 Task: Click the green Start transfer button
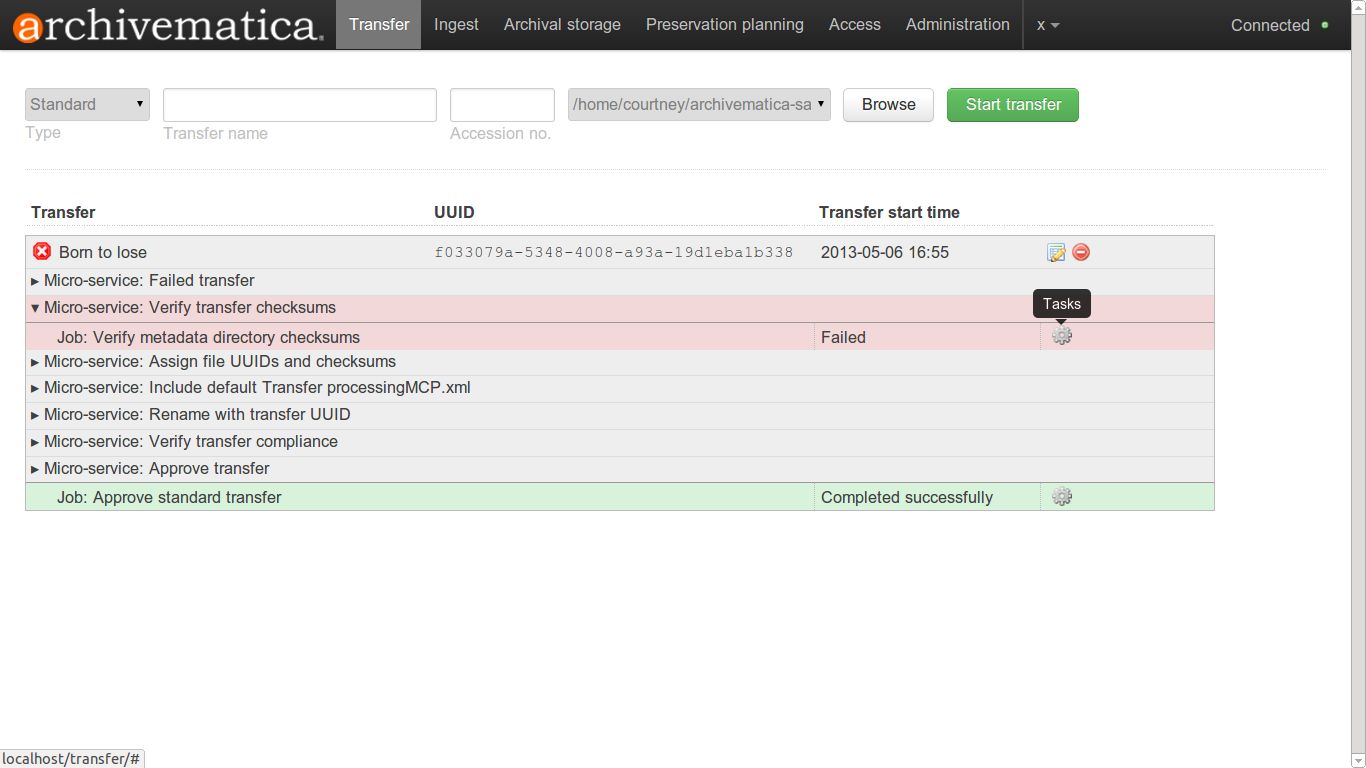(1012, 105)
